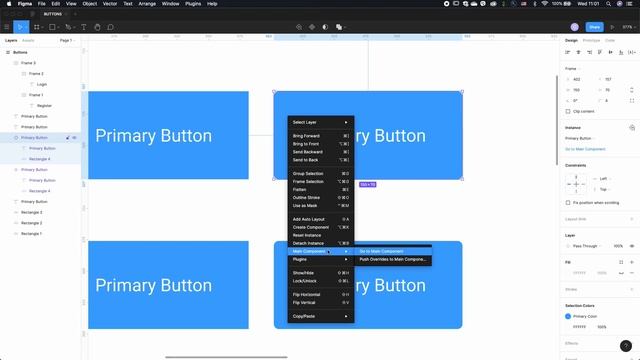Image resolution: width=640 pixels, height=360 pixels.
Task: Choose Add Auto Layout in context menu
Action: [321, 219]
